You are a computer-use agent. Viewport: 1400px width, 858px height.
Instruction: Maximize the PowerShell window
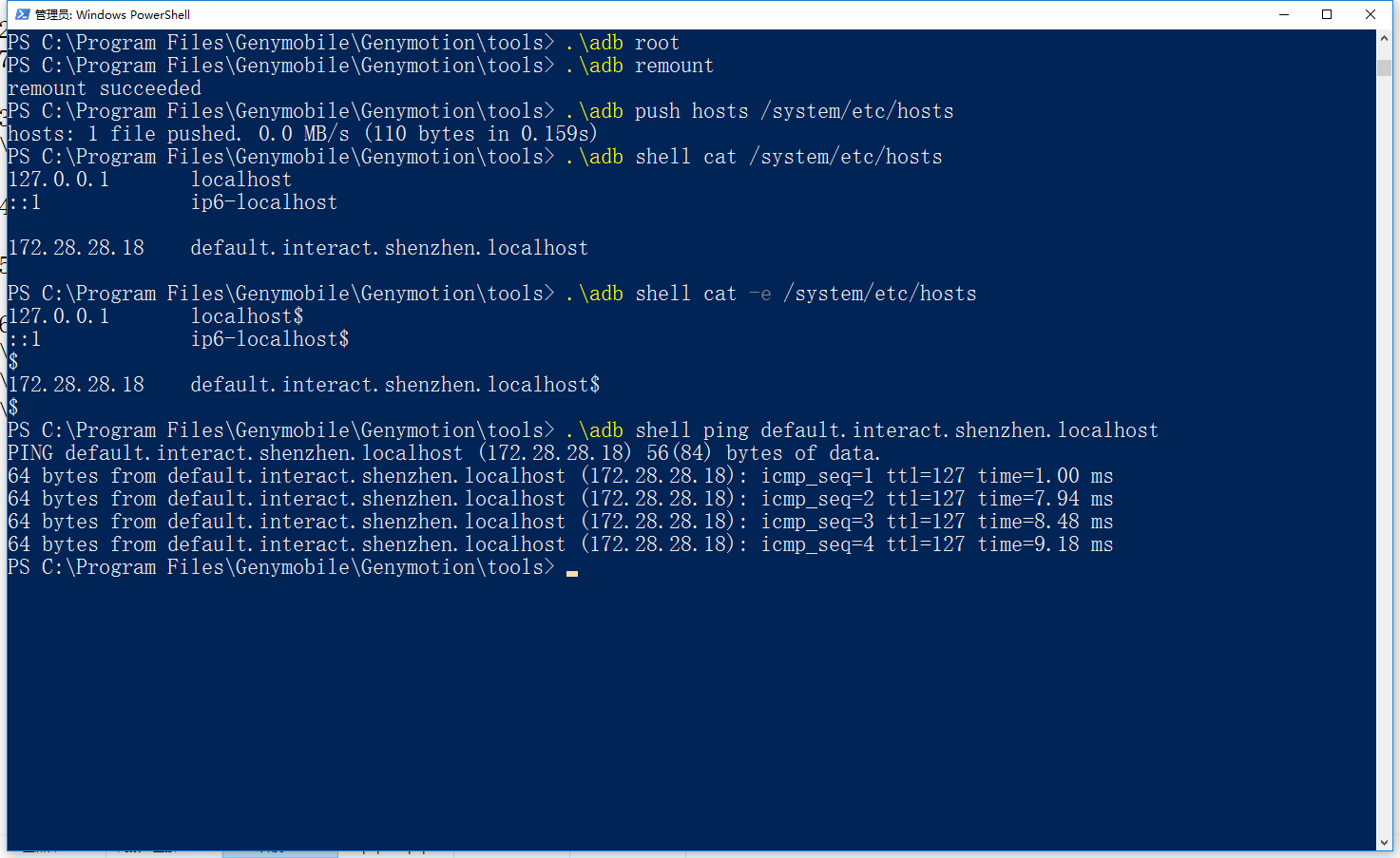point(1327,14)
